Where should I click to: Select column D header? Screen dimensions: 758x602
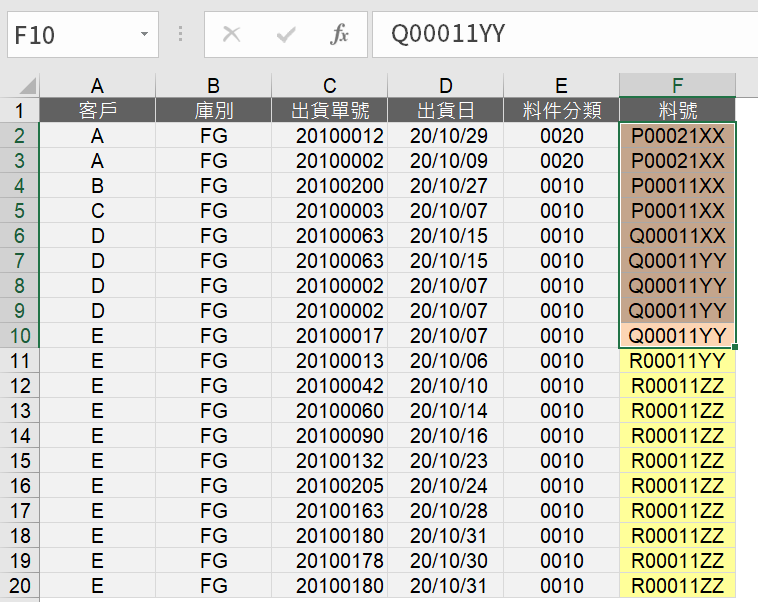[445, 86]
